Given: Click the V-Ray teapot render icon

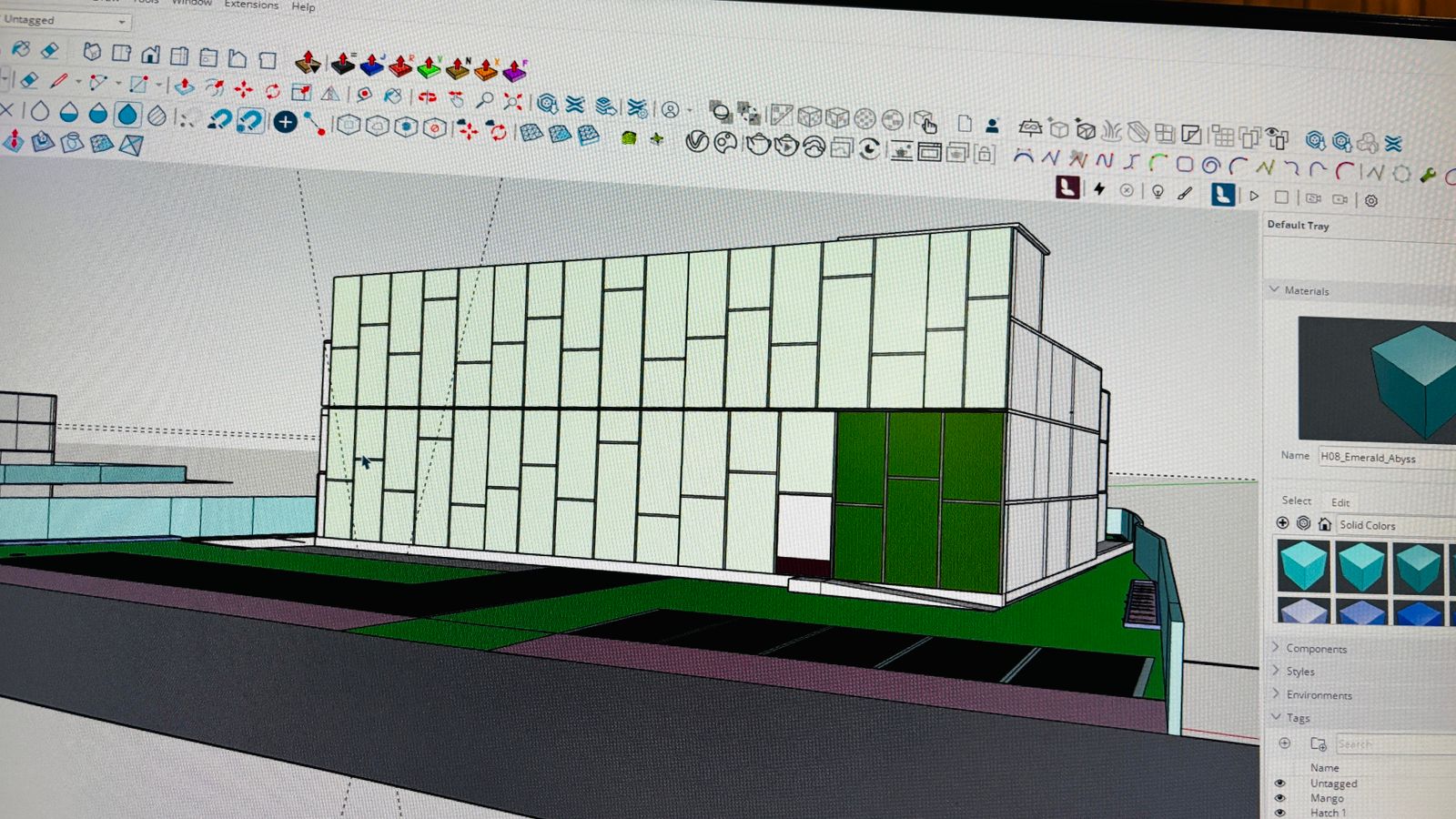Looking at the screenshot, I should coord(757,144).
